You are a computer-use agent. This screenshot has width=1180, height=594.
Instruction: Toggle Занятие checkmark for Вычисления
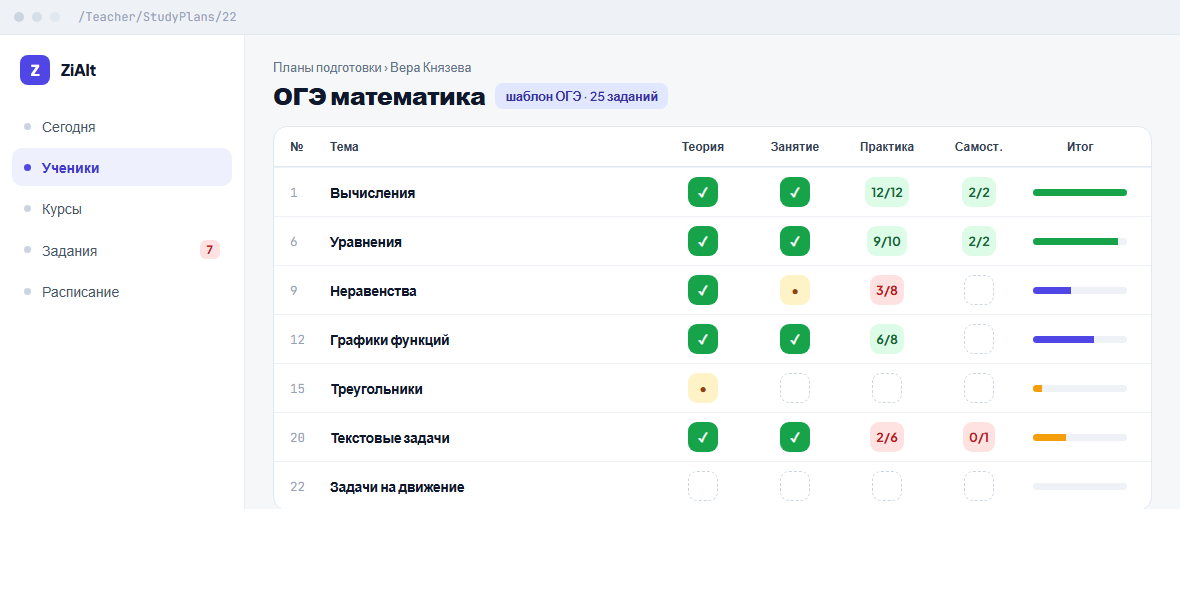point(795,192)
